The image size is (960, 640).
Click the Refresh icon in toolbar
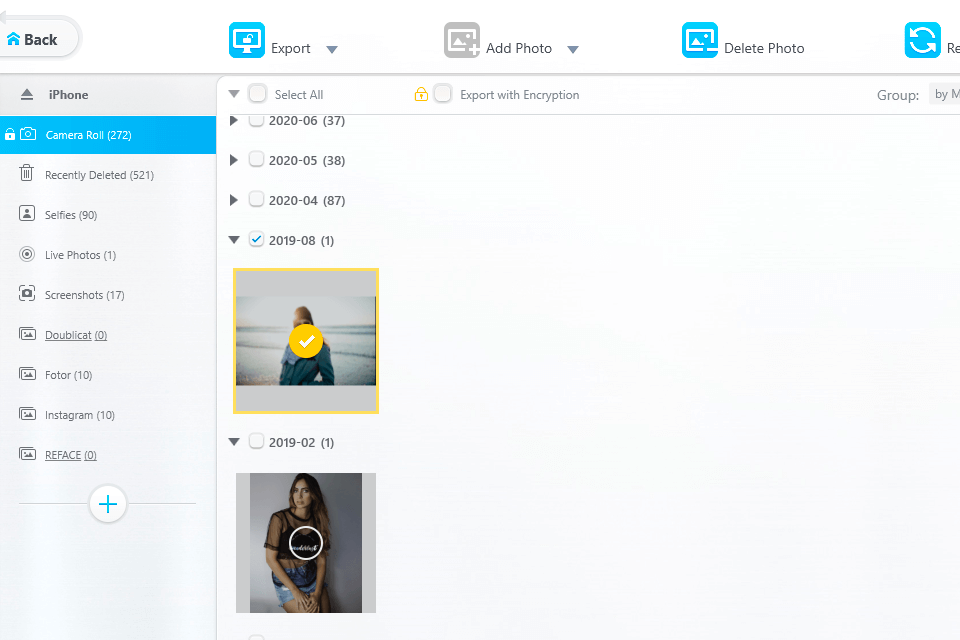tap(922, 40)
